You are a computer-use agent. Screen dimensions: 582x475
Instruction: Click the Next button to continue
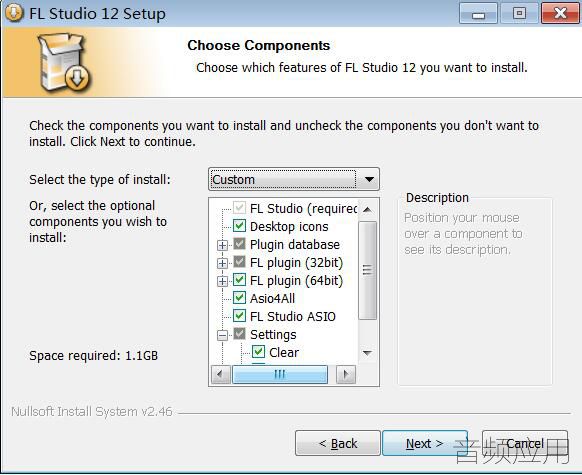coord(425,443)
